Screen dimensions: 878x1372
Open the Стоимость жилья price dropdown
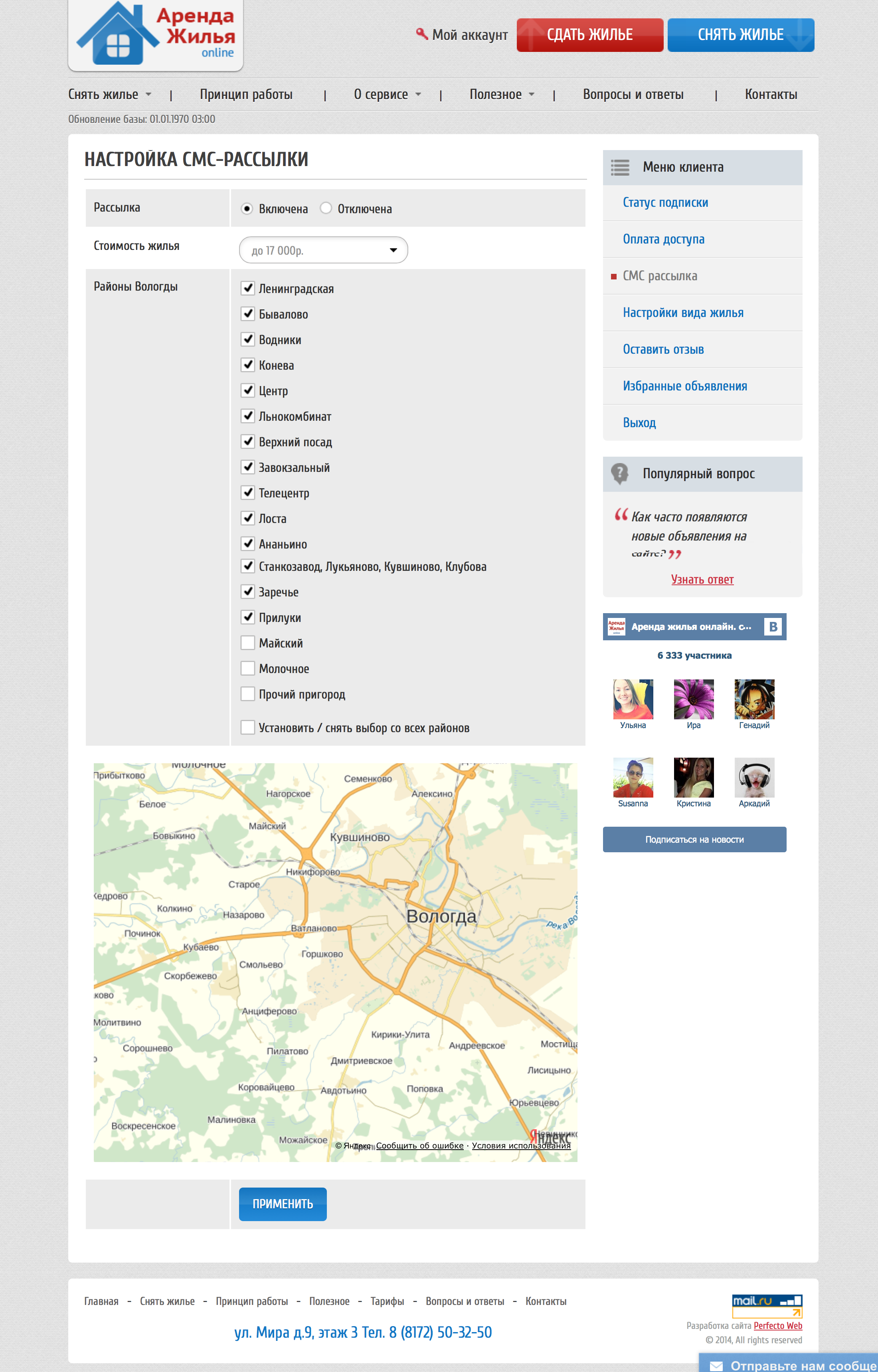point(323,250)
